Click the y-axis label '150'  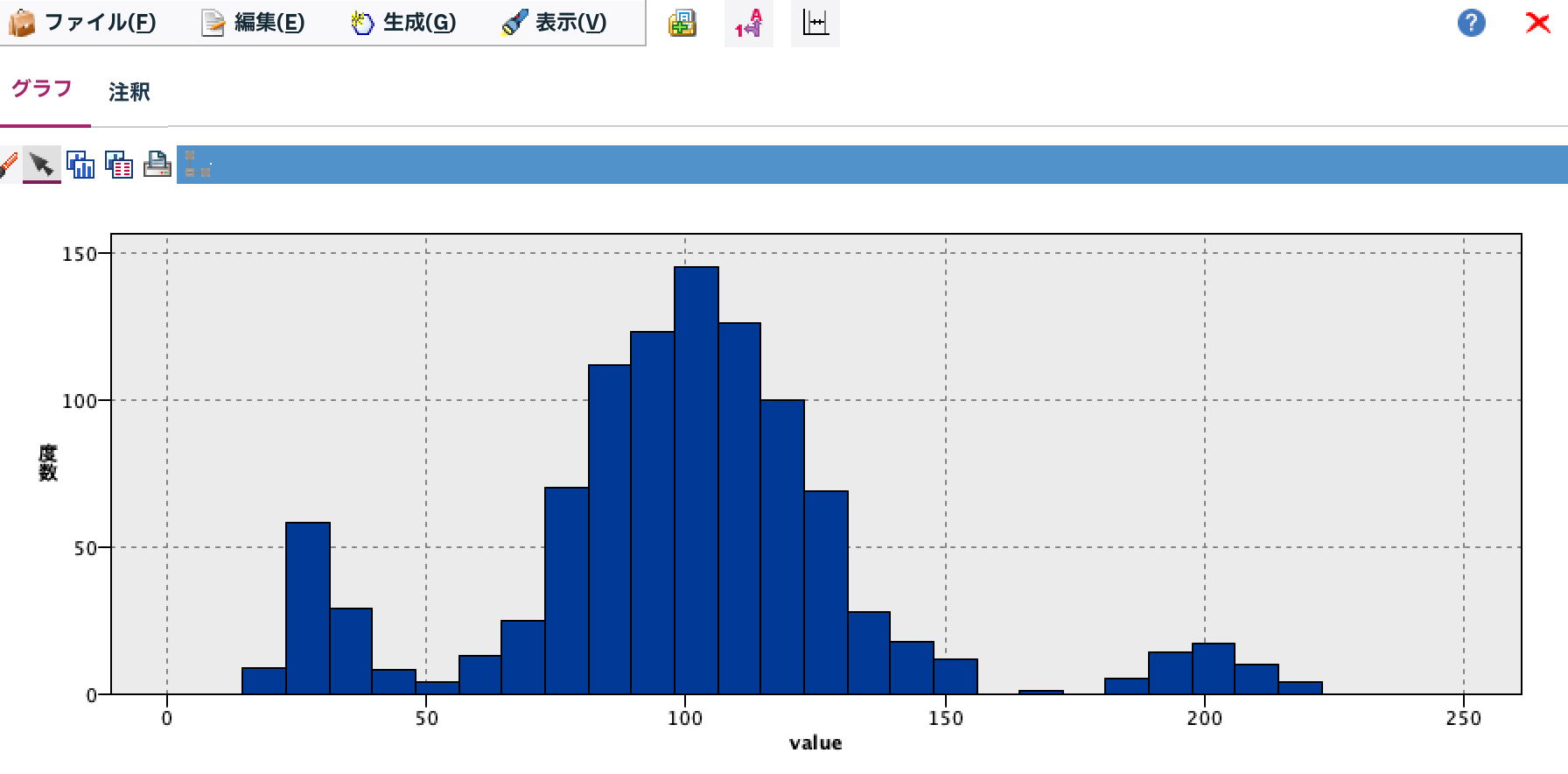coord(80,254)
